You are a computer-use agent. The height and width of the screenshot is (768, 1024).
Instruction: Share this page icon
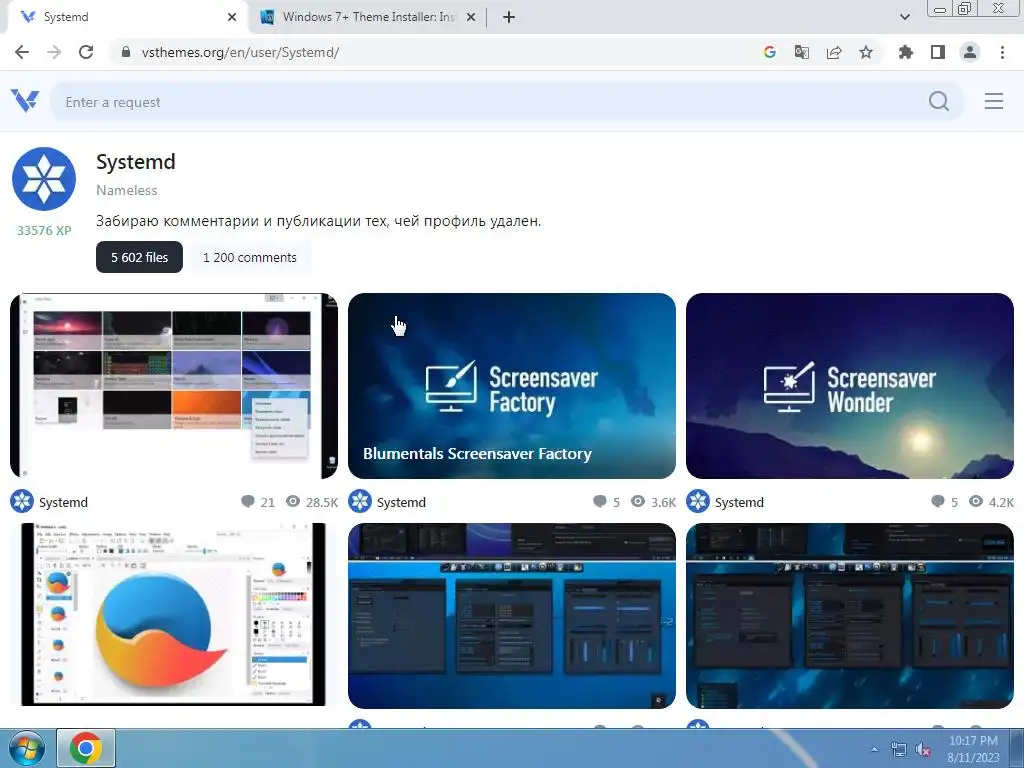coord(834,52)
